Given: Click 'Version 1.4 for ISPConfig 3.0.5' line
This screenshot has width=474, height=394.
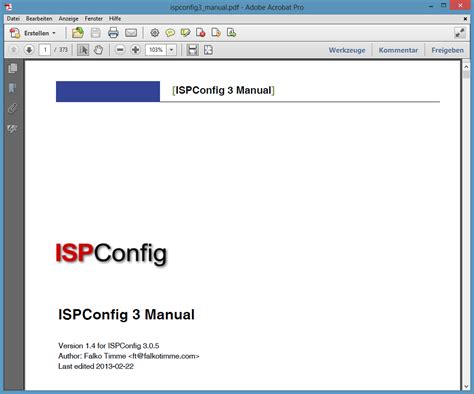Looking at the screenshot, I should [x=109, y=346].
